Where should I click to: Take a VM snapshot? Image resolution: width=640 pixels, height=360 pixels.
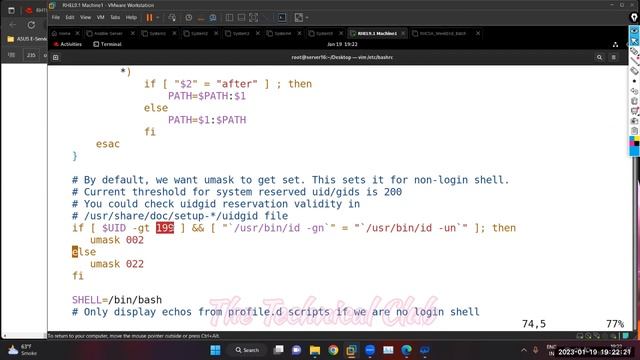click(x=189, y=18)
